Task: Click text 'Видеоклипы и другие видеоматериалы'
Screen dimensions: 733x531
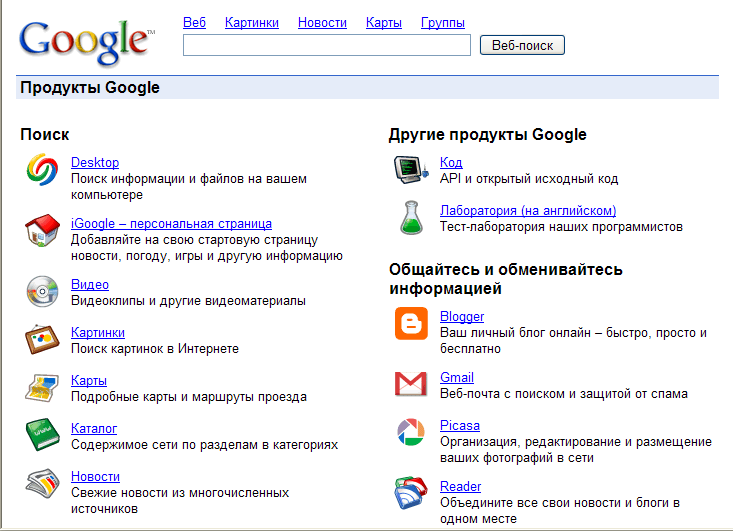Action: 188,301
